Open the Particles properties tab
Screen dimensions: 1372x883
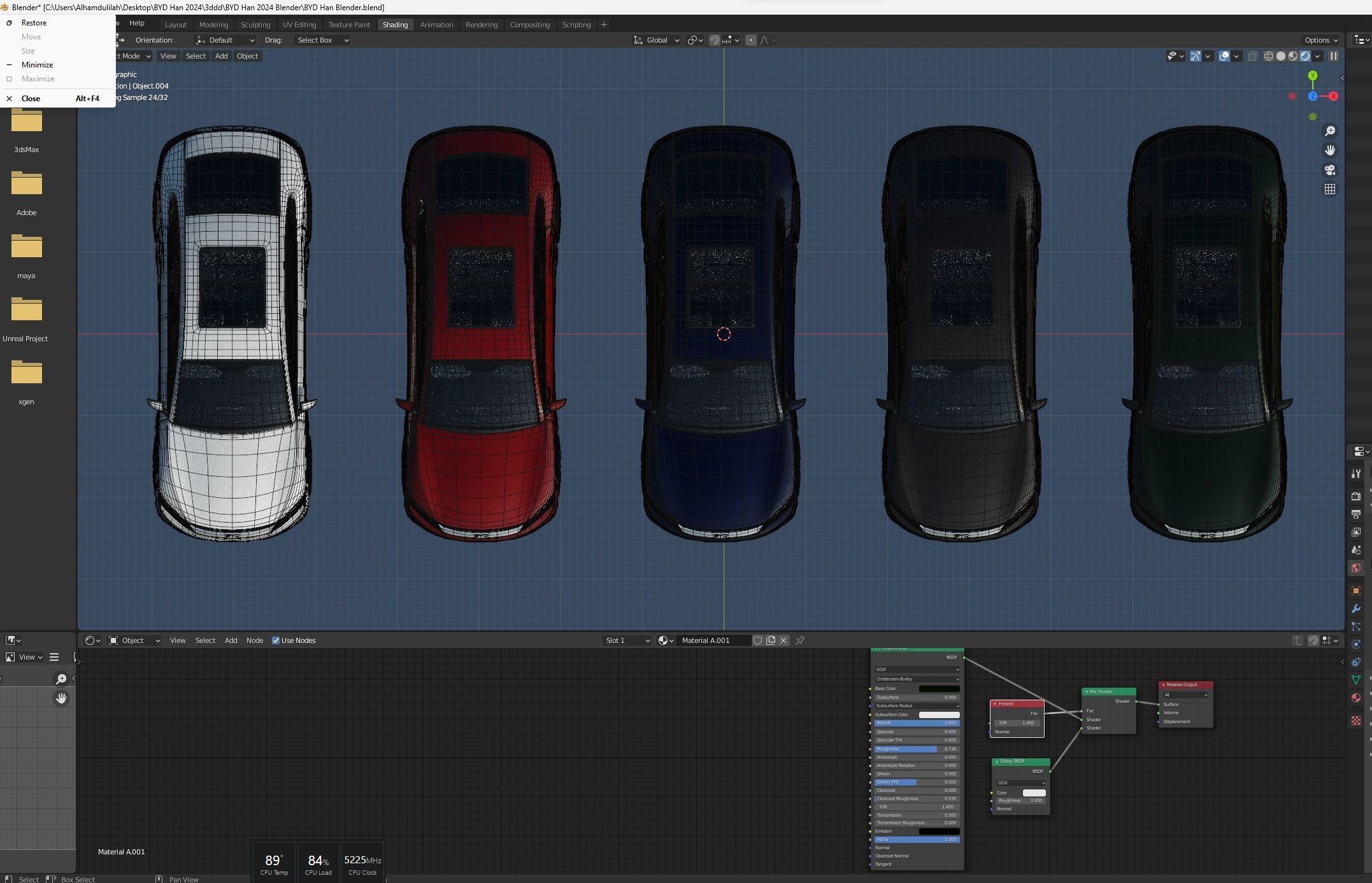click(x=1355, y=626)
